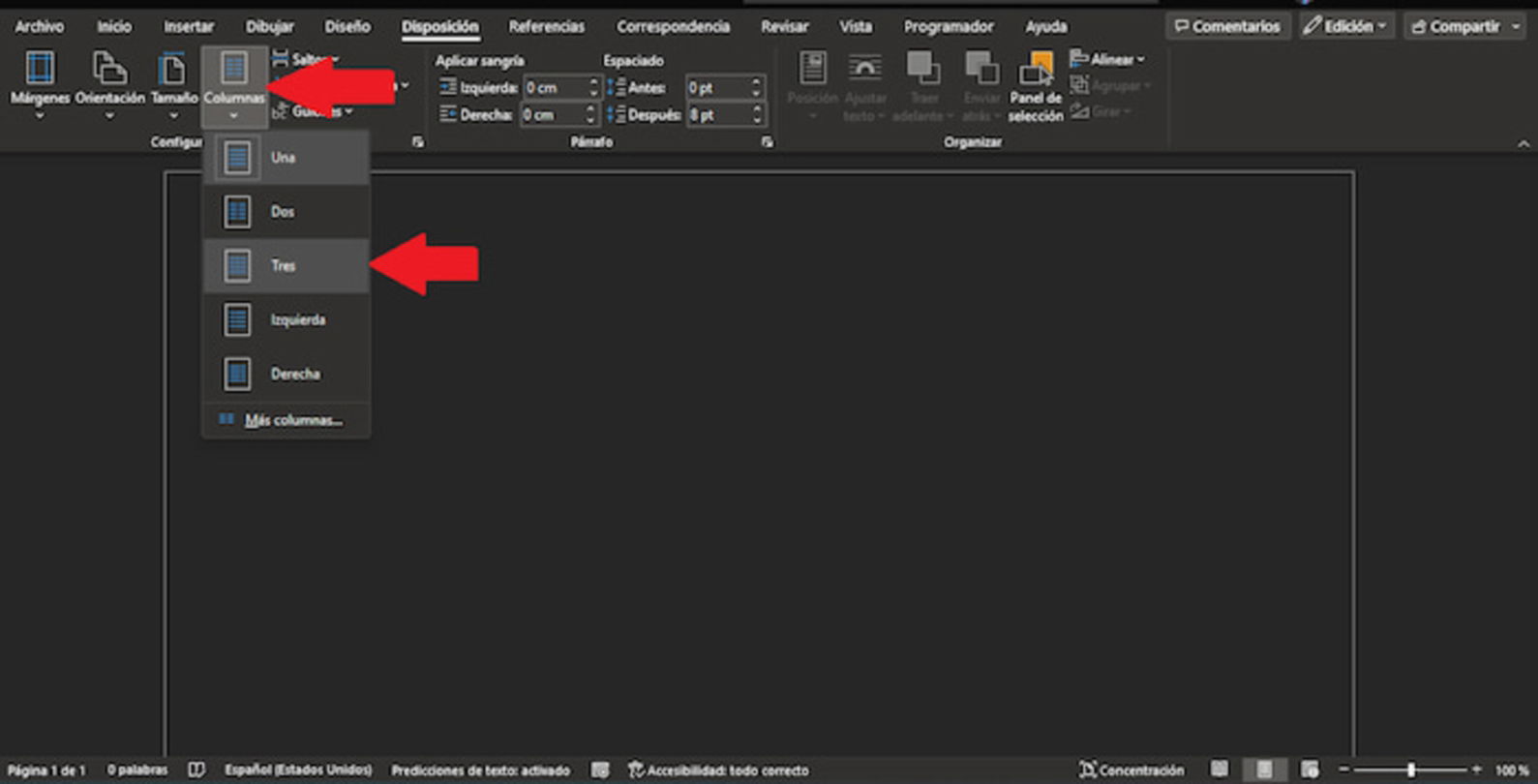Click the macro recording status icon
The width and height of the screenshot is (1538, 784).
coord(600,770)
